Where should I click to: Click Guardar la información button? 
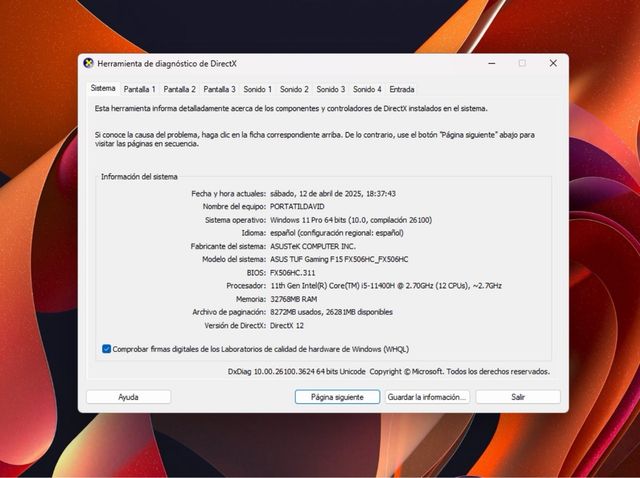pos(426,397)
